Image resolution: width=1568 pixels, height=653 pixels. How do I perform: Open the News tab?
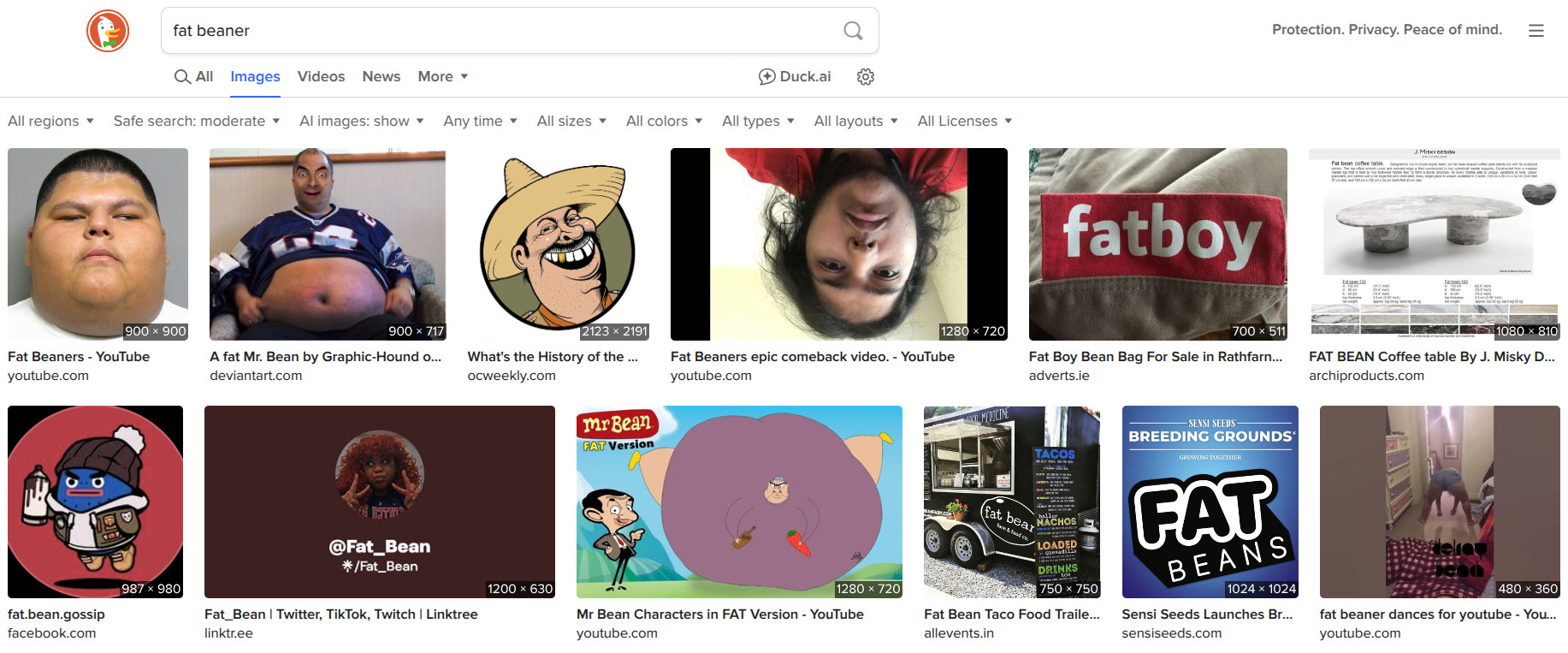pyautogui.click(x=382, y=77)
